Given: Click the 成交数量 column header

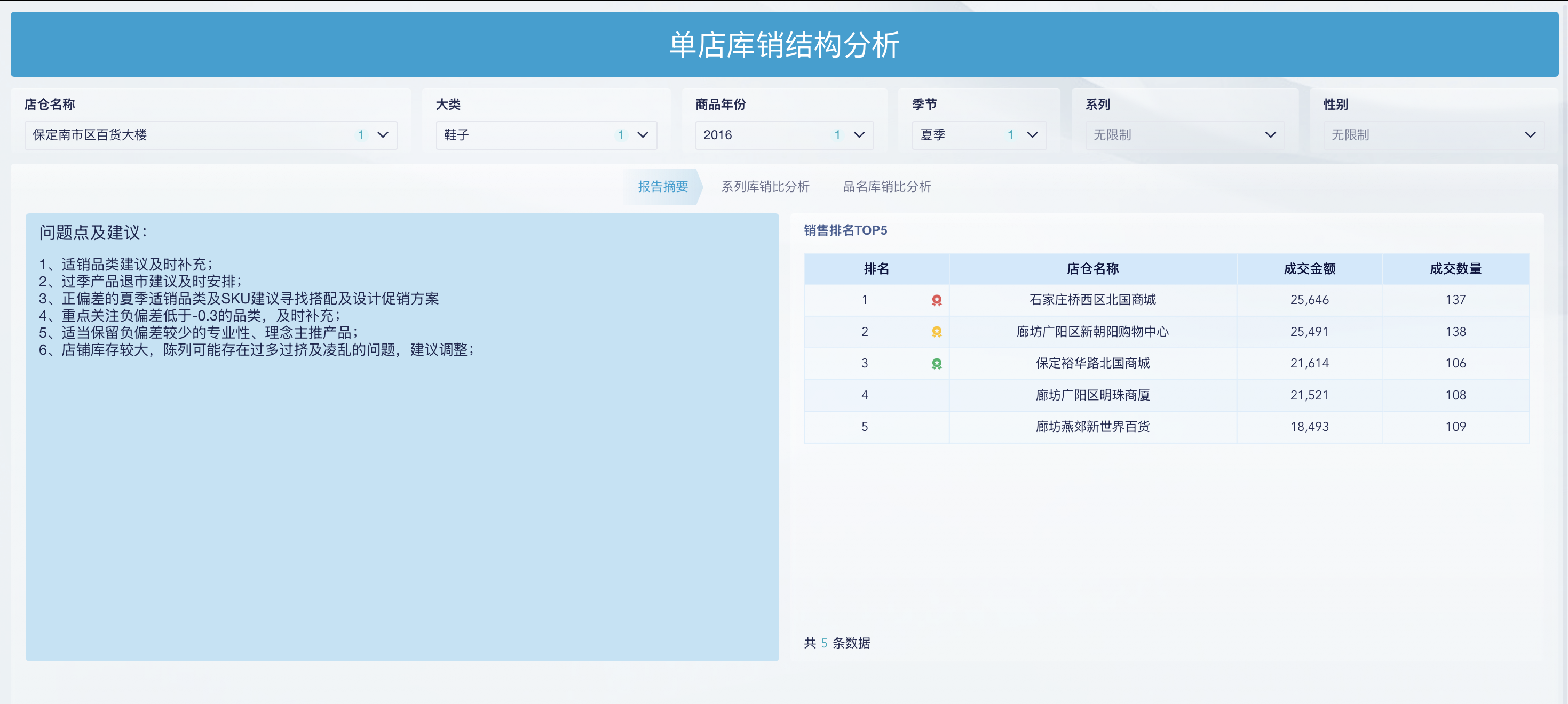Looking at the screenshot, I should pyautogui.click(x=1455, y=268).
